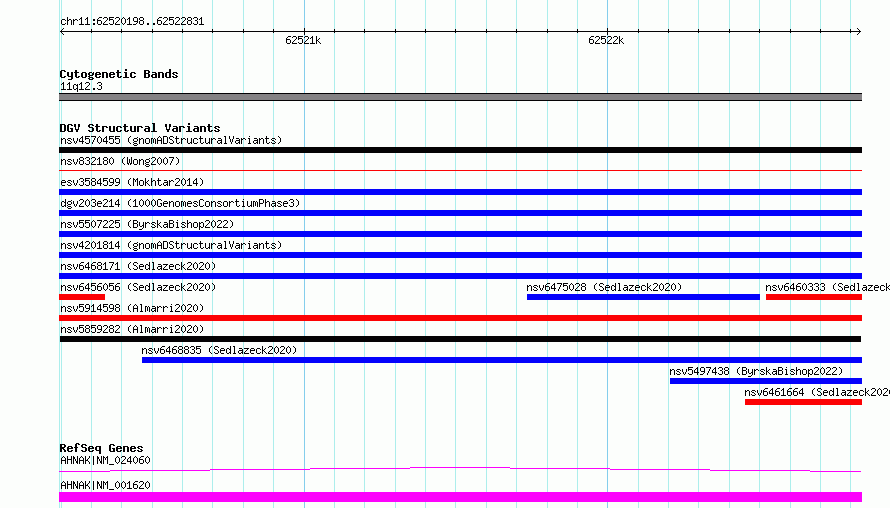Open variant nsv6475028 (Sedlazeck2020) label

pos(604,287)
